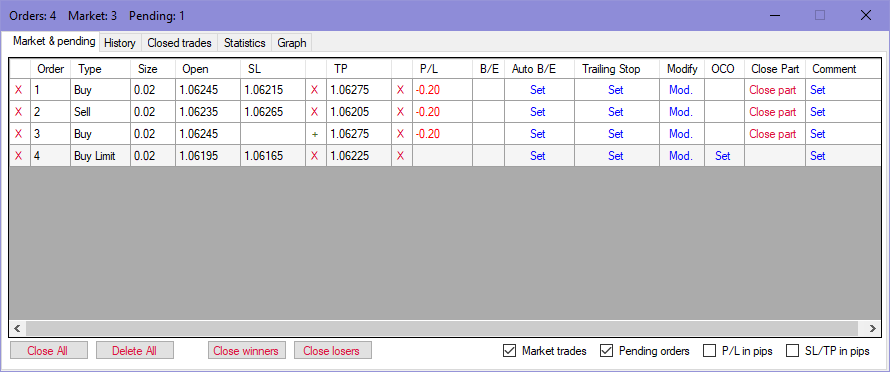The image size is (890, 372).
Task: Close the order manager window
Action: click(866, 15)
